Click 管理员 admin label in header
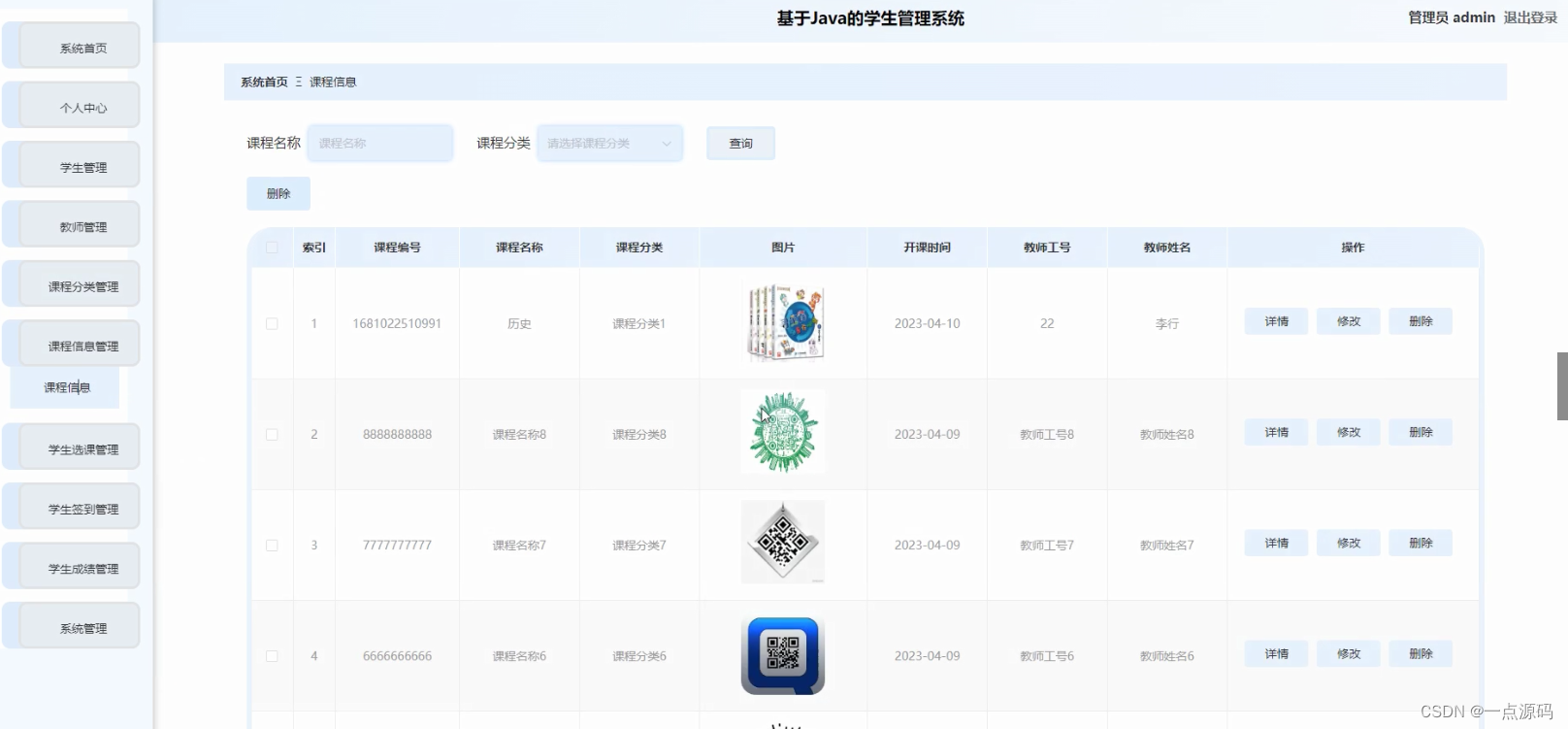Viewport: 1568px width, 729px height. coord(1452,17)
